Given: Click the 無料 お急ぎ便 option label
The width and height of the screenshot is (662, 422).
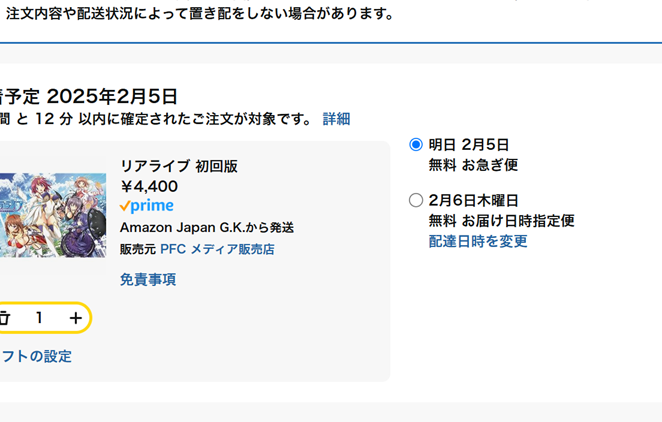Looking at the screenshot, I should [473, 165].
